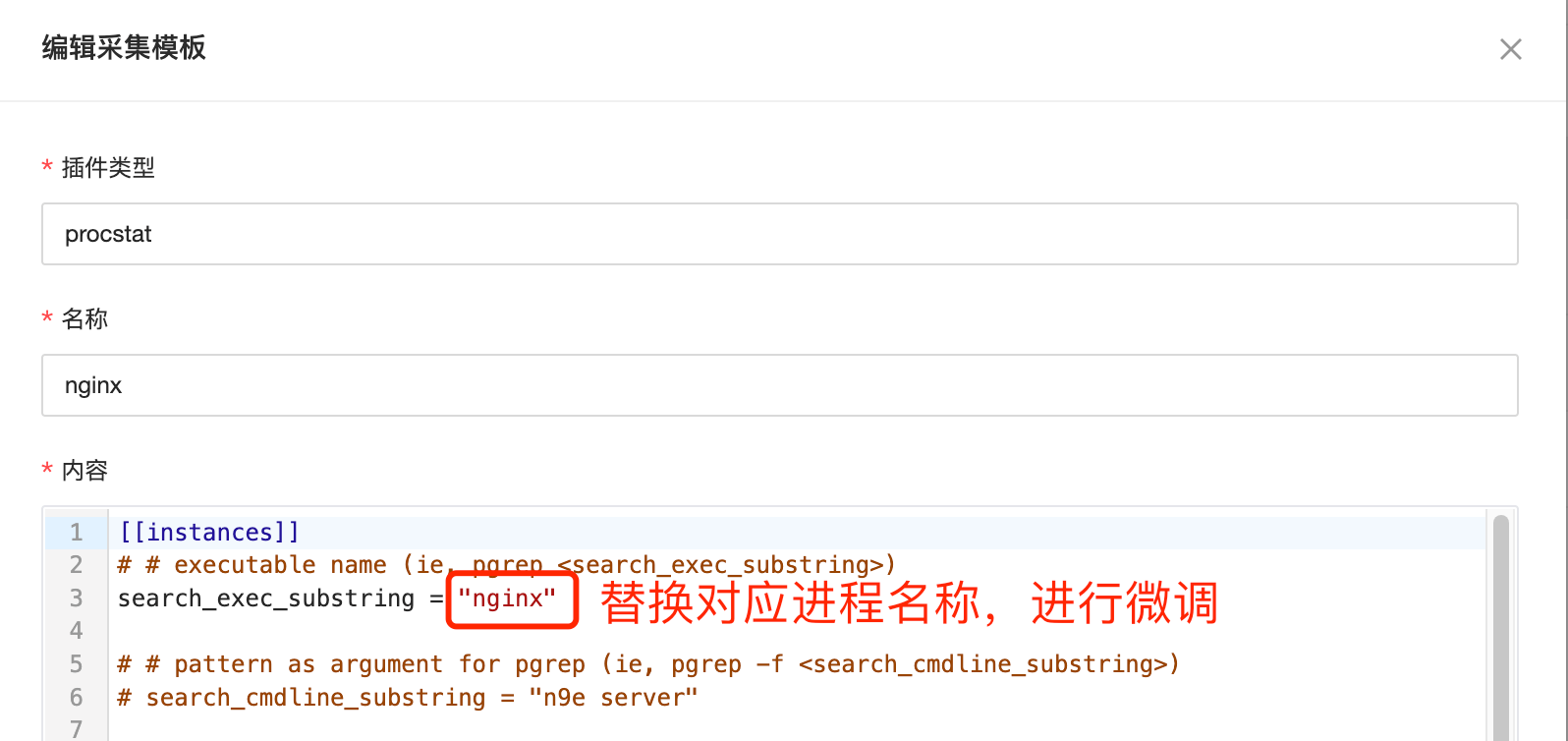
Task: Click line number 4 in the editor gutter
Action: pyautogui.click(x=76, y=631)
